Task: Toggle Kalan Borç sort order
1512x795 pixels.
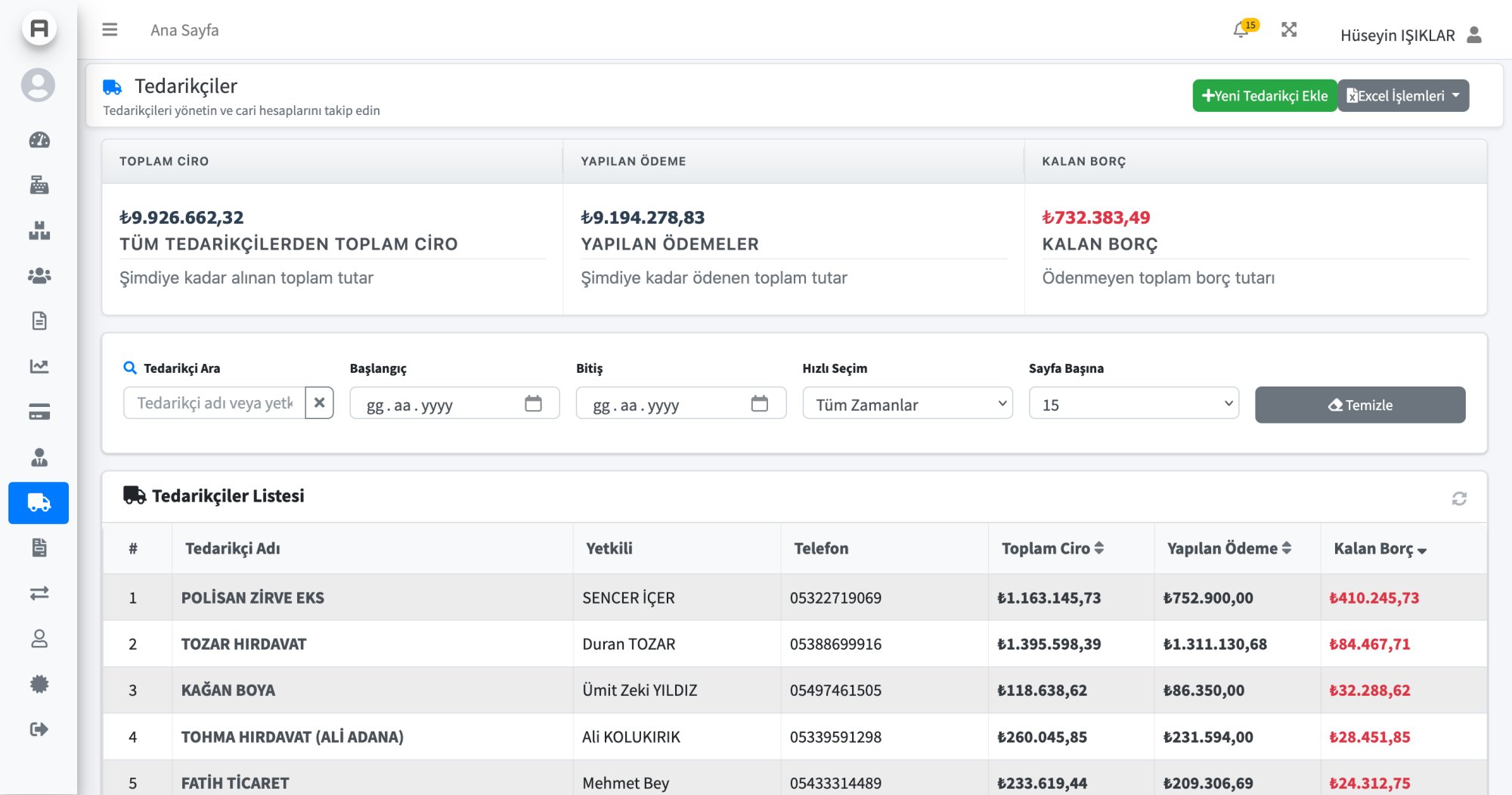Action: tap(1380, 549)
